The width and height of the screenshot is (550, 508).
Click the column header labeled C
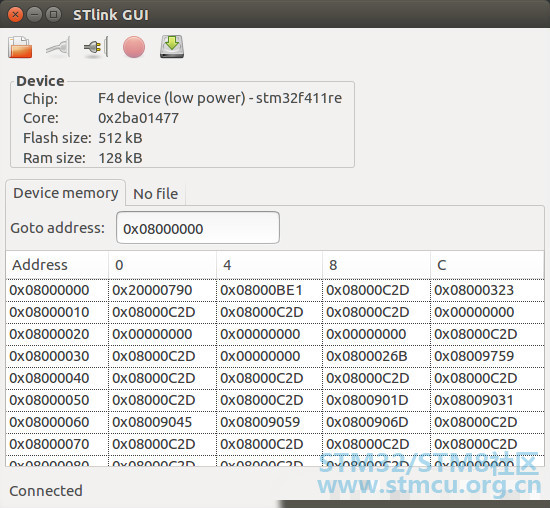click(487, 265)
